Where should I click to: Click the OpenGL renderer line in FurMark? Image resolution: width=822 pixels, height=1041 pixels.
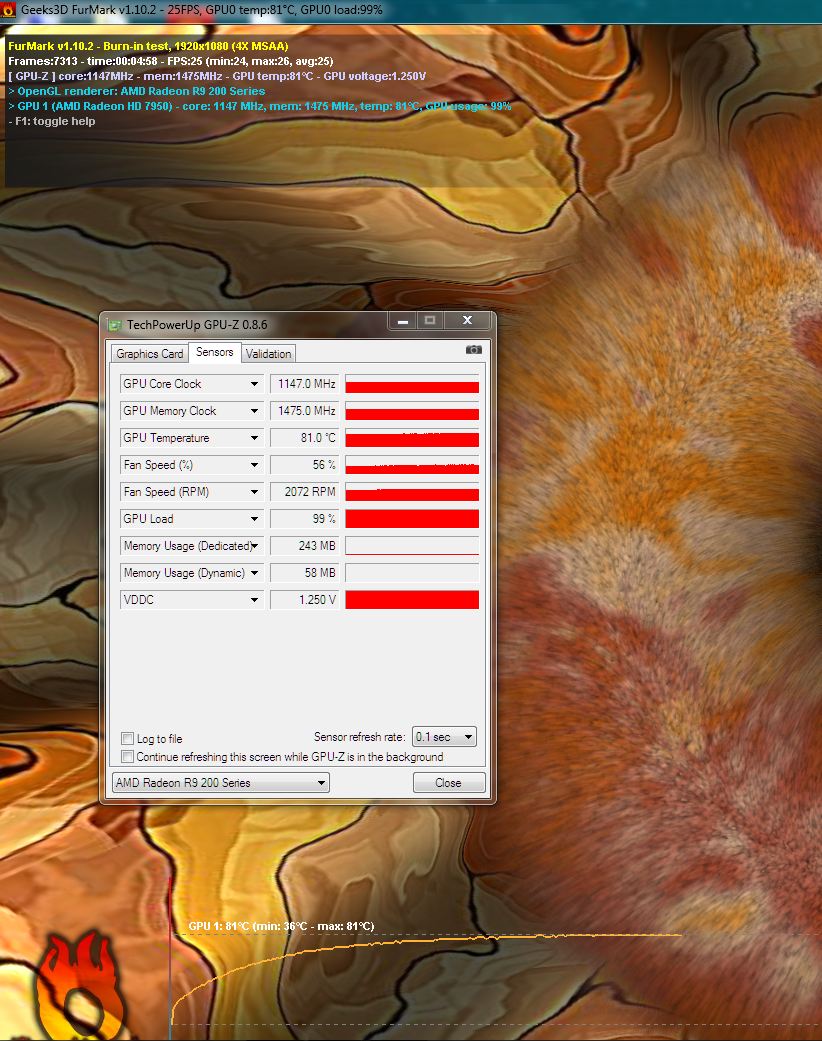coord(137,91)
